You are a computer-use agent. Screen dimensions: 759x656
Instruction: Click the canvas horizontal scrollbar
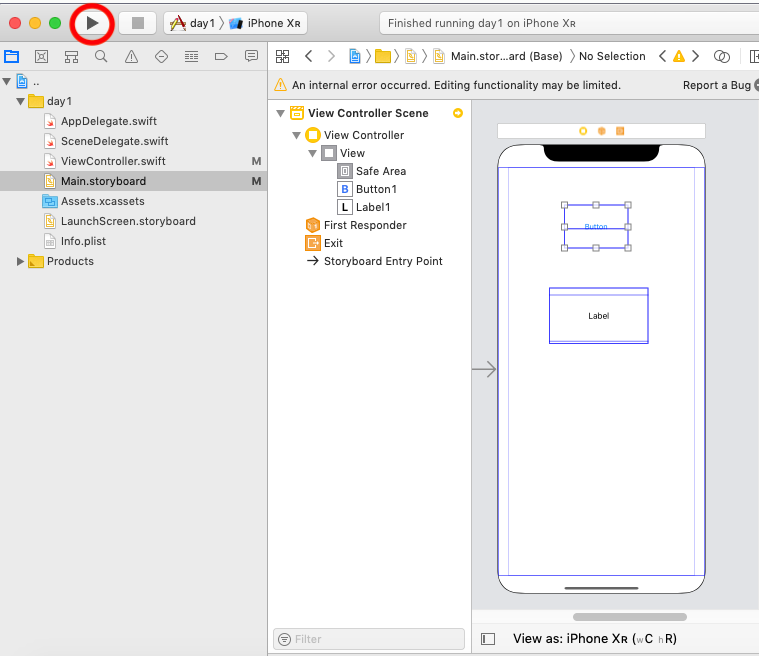coord(630,617)
